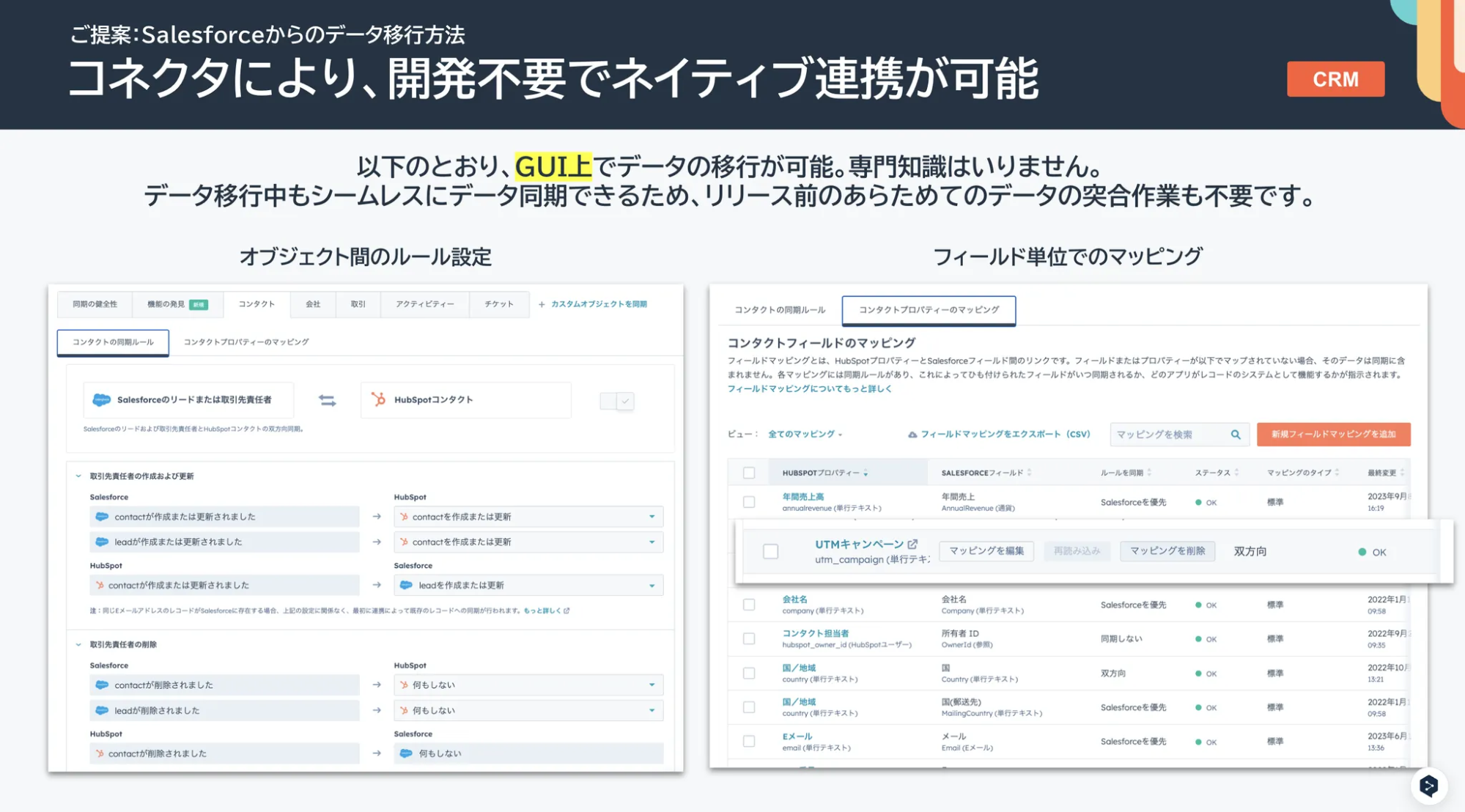This screenshot has height=812, width=1465.
Task: Click 新規フィールドマッピングを追加 button
Action: (1332, 435)
